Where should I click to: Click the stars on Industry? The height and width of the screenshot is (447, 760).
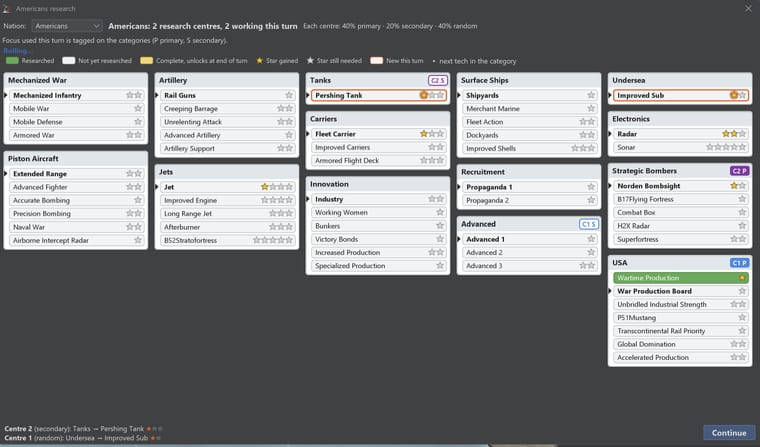[436, 199]
